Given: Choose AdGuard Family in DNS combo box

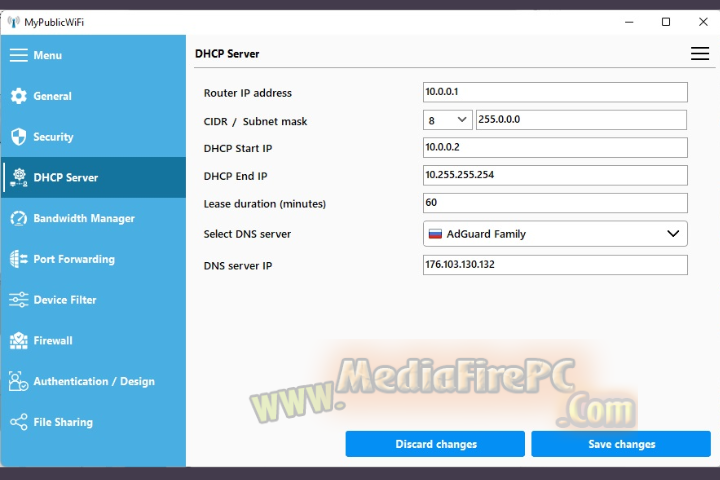Looking at the screenshot, I should 555,233.
